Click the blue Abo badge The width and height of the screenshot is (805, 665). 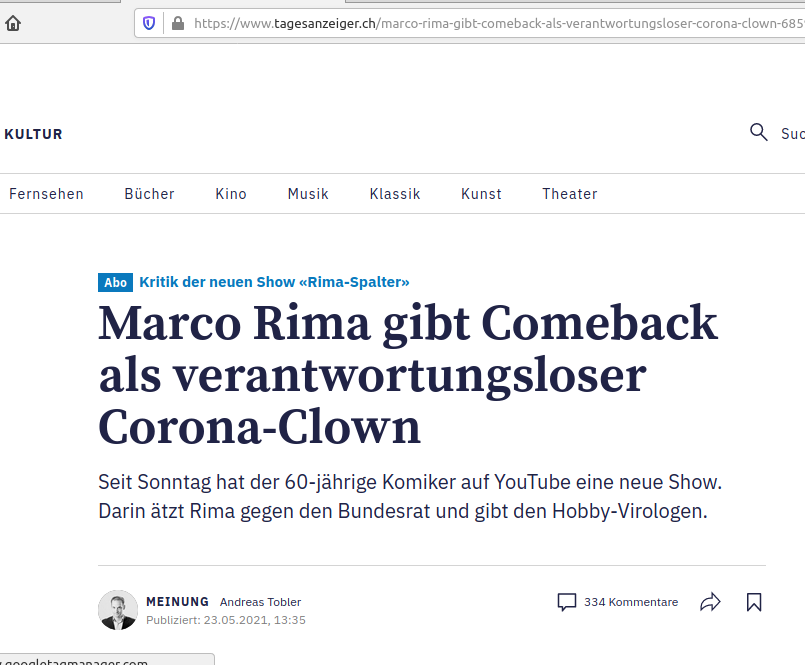(x=116, y=282)
